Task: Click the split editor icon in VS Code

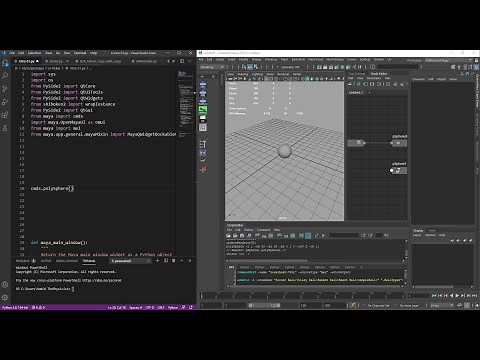Action: 182,61
